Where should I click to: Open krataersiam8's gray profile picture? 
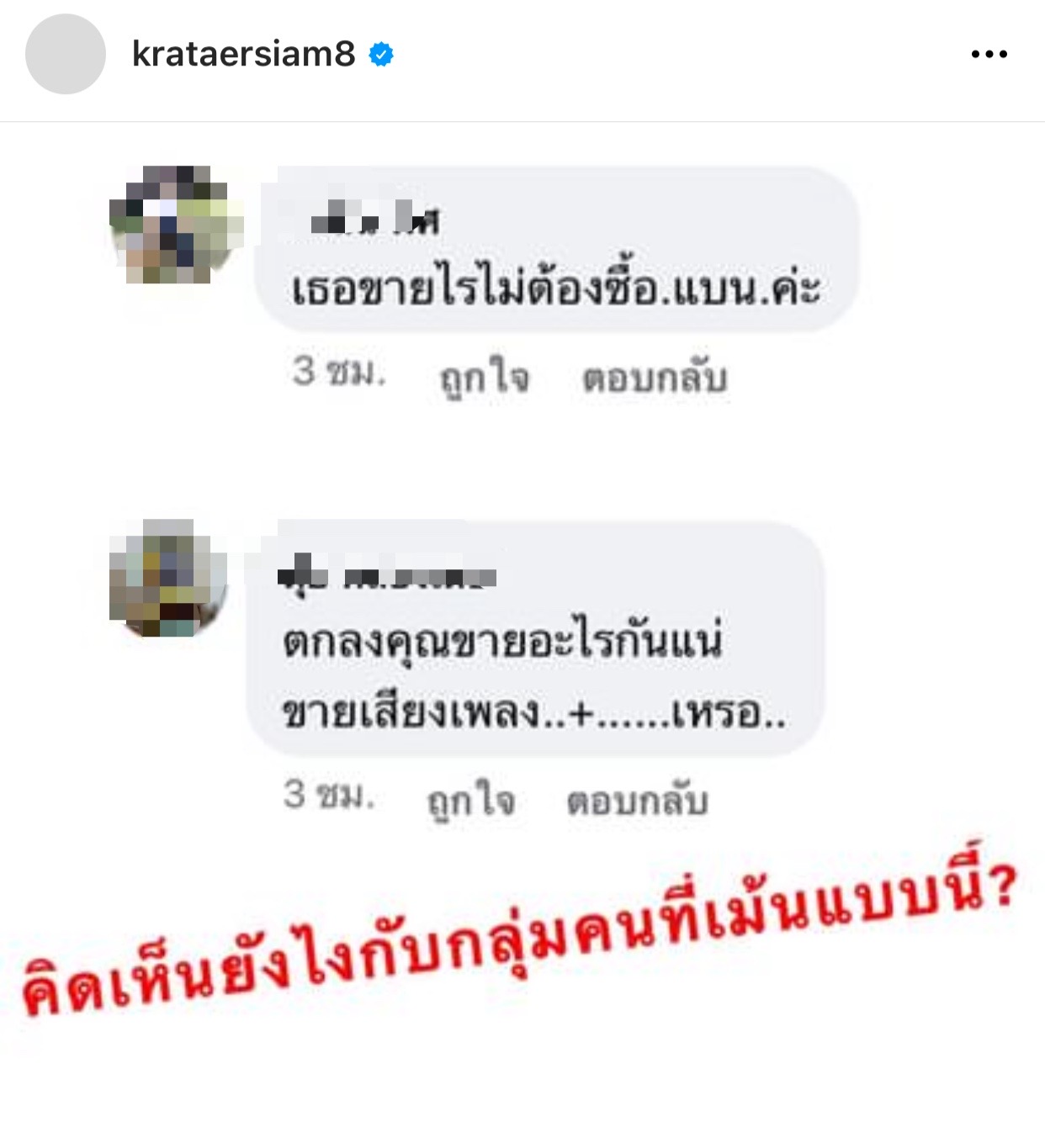pos(66,54)
